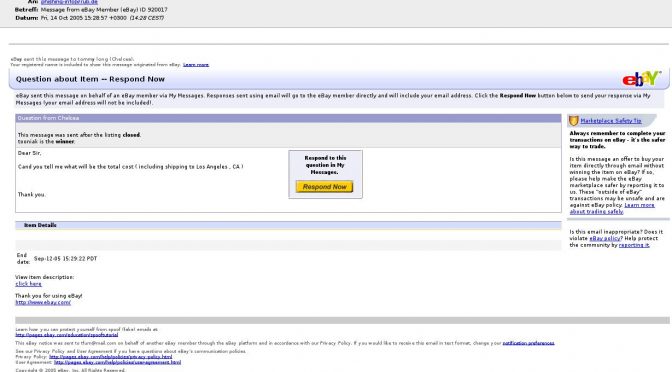Select the 'Item Details' section header
This screenshot has width=672, height=372.
click(x=288, y=225)
